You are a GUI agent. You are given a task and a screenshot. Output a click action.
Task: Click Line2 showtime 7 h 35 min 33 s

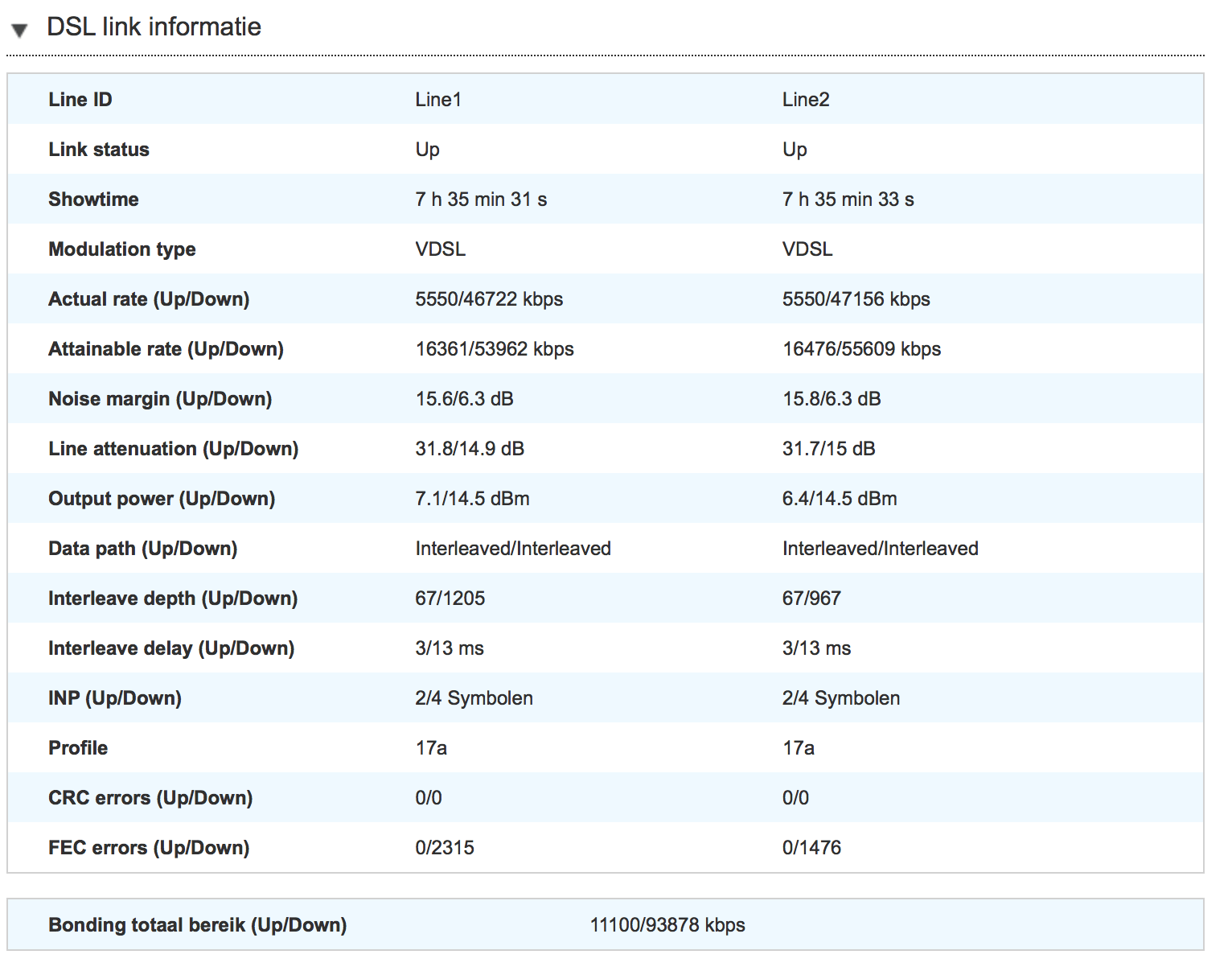pos(848,200)
